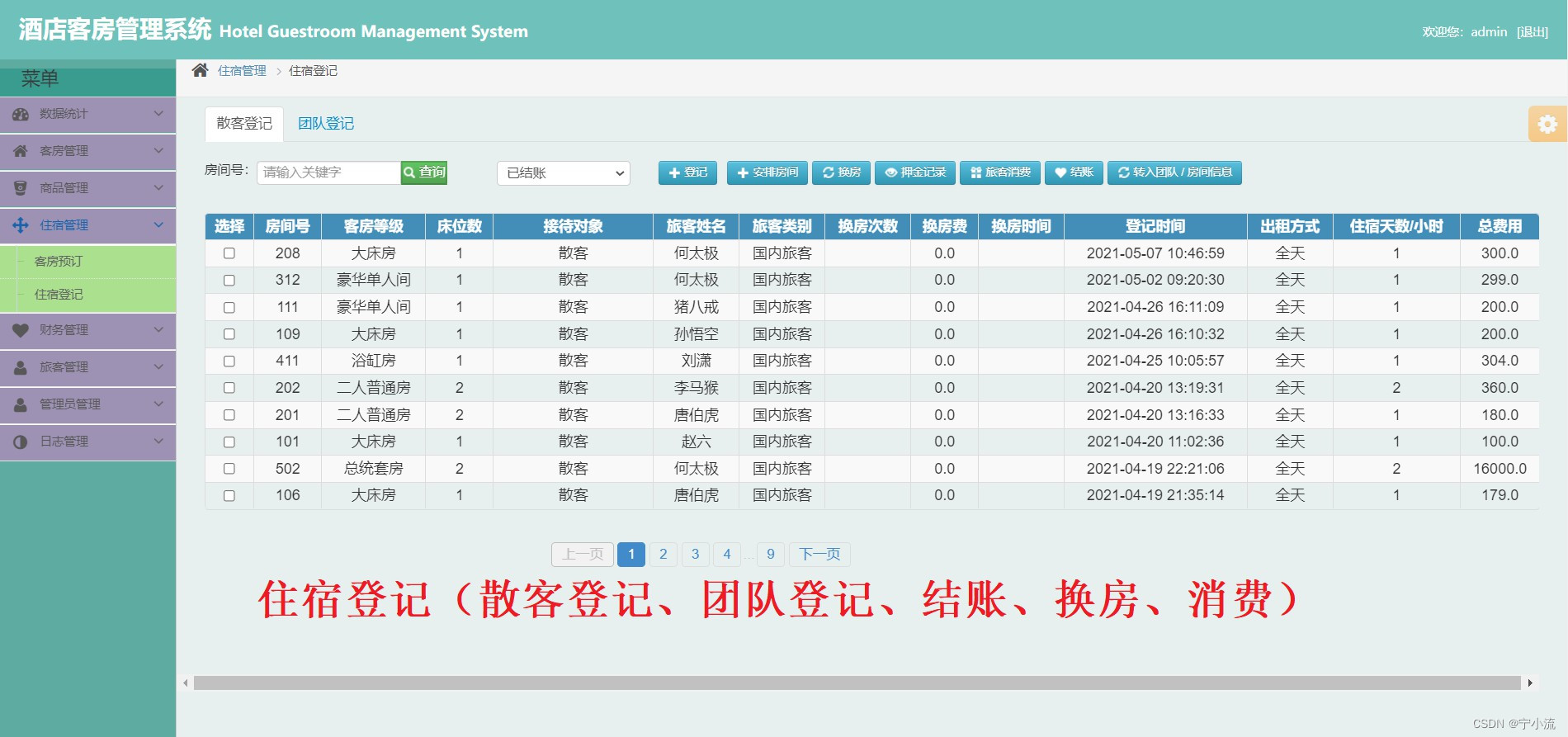
Task: Select the checkbox for room 106
Action: pos(229,495)
